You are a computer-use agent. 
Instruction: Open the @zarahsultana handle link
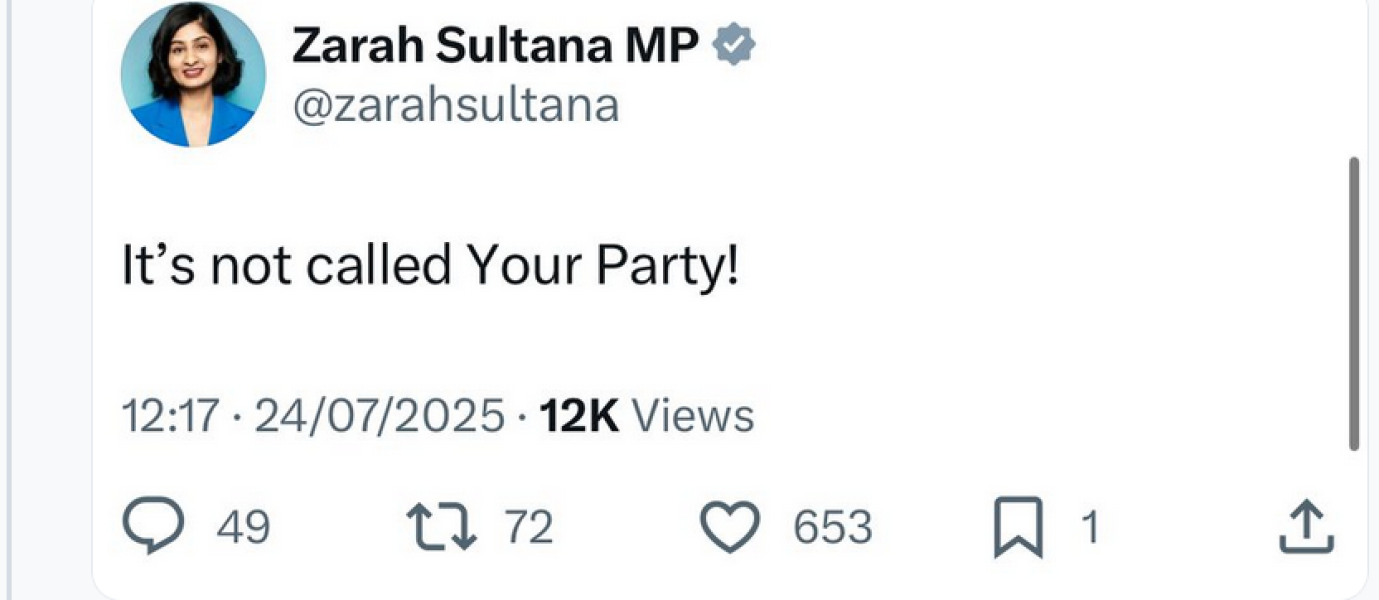click(x=455, y=104)
